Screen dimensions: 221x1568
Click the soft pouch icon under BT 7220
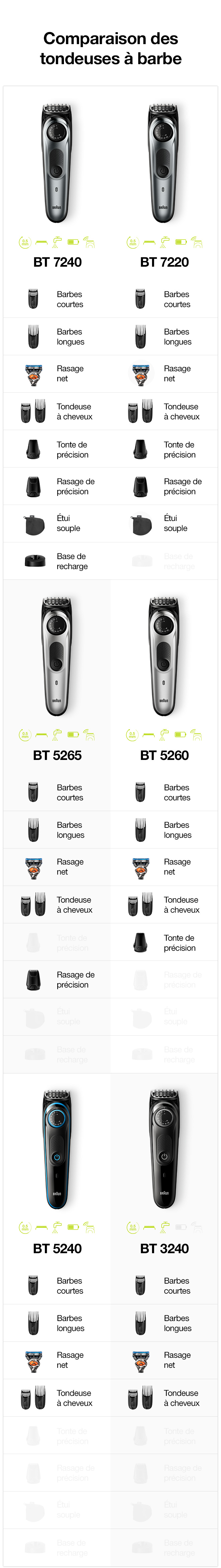(x=141, y=524)
